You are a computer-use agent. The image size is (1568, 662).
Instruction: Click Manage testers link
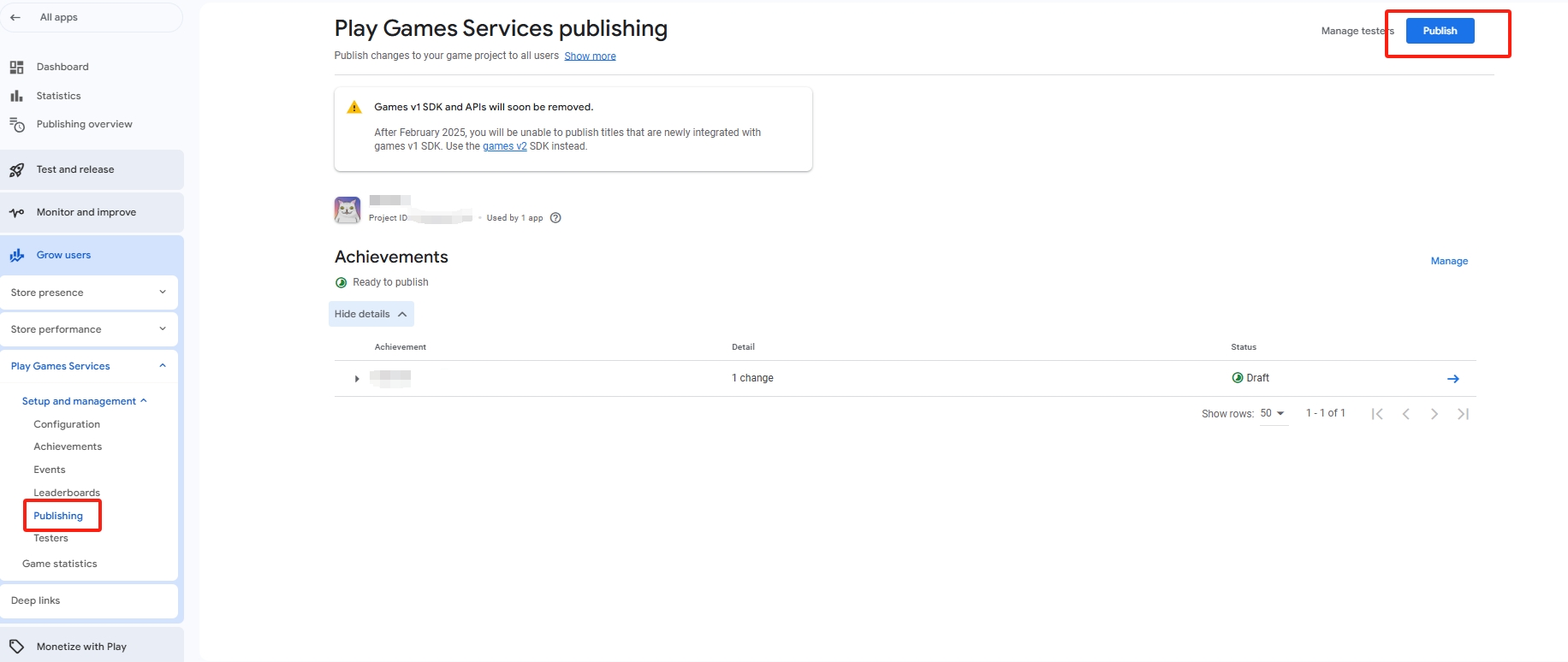(x=1357, y=31)
